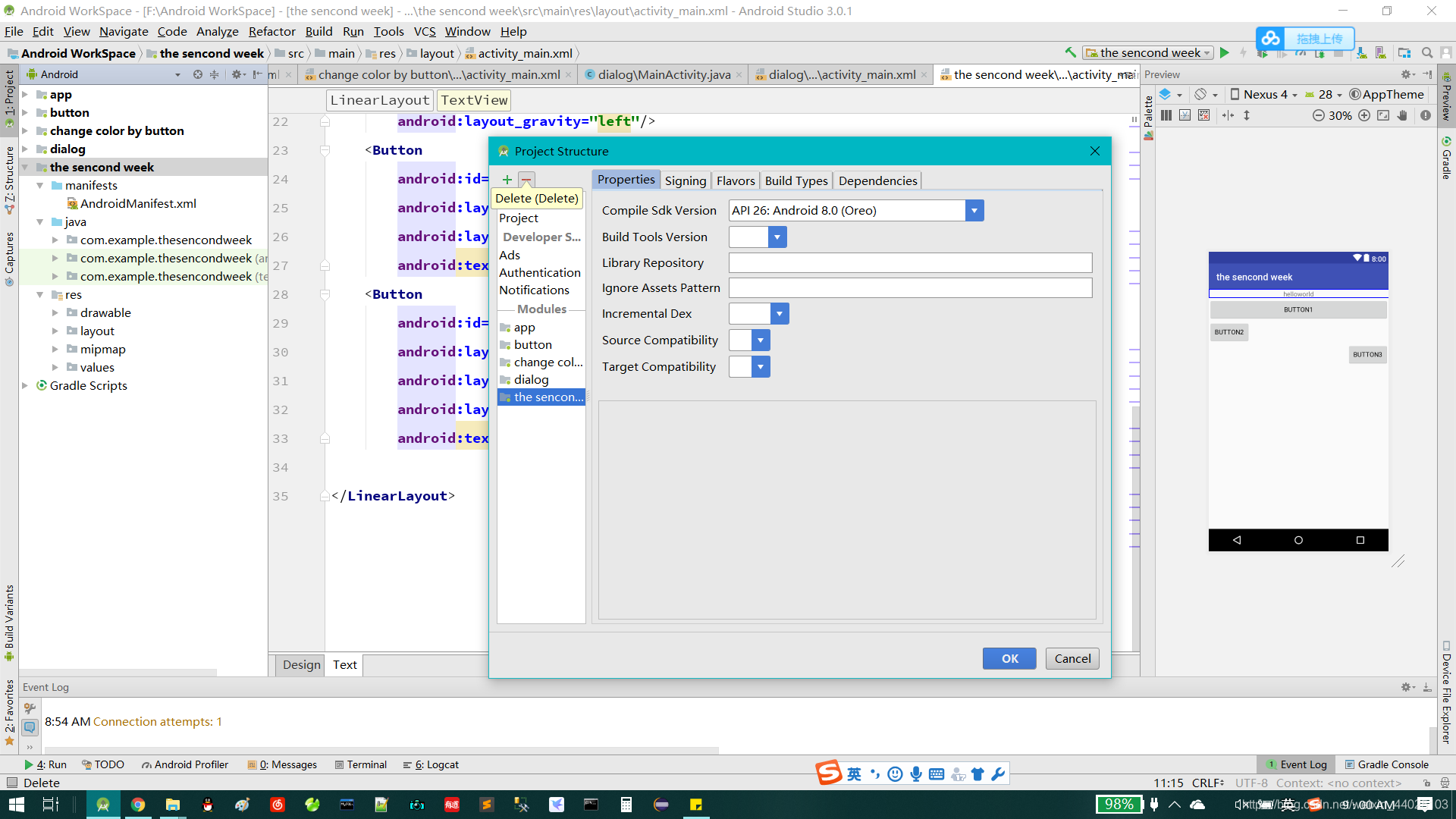Screen dimensions: 1456x819
Task: Open the Android Profiler tool window
Action: pos(184,764)
